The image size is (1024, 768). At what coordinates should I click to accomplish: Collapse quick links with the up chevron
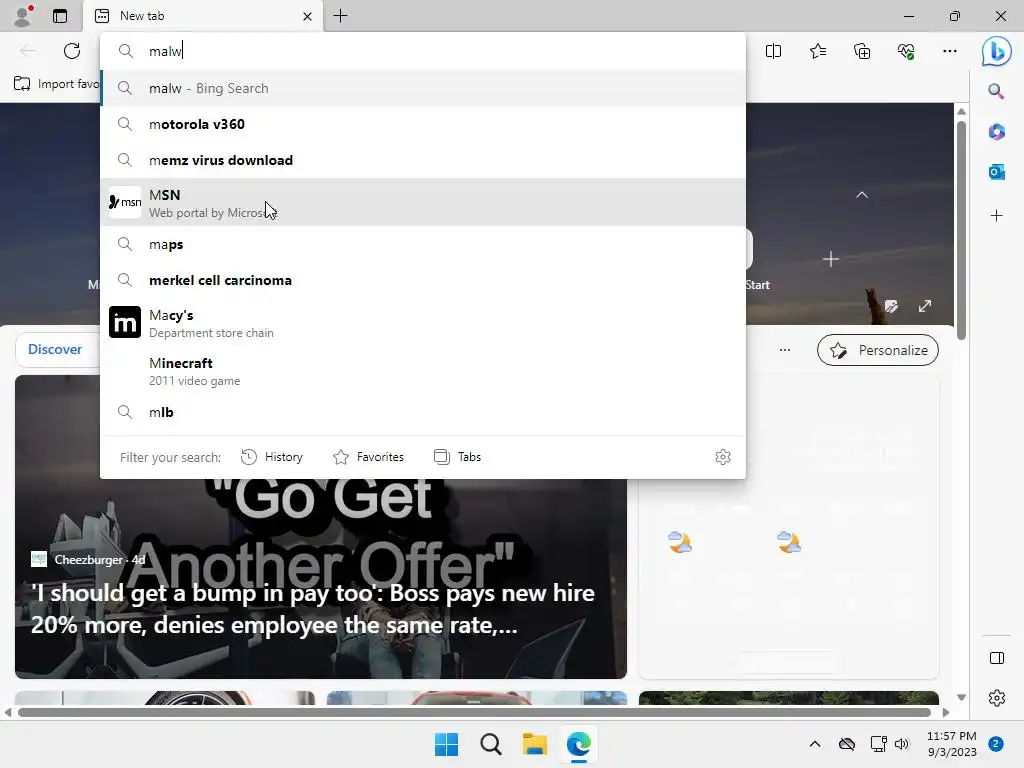pos(862,195)
